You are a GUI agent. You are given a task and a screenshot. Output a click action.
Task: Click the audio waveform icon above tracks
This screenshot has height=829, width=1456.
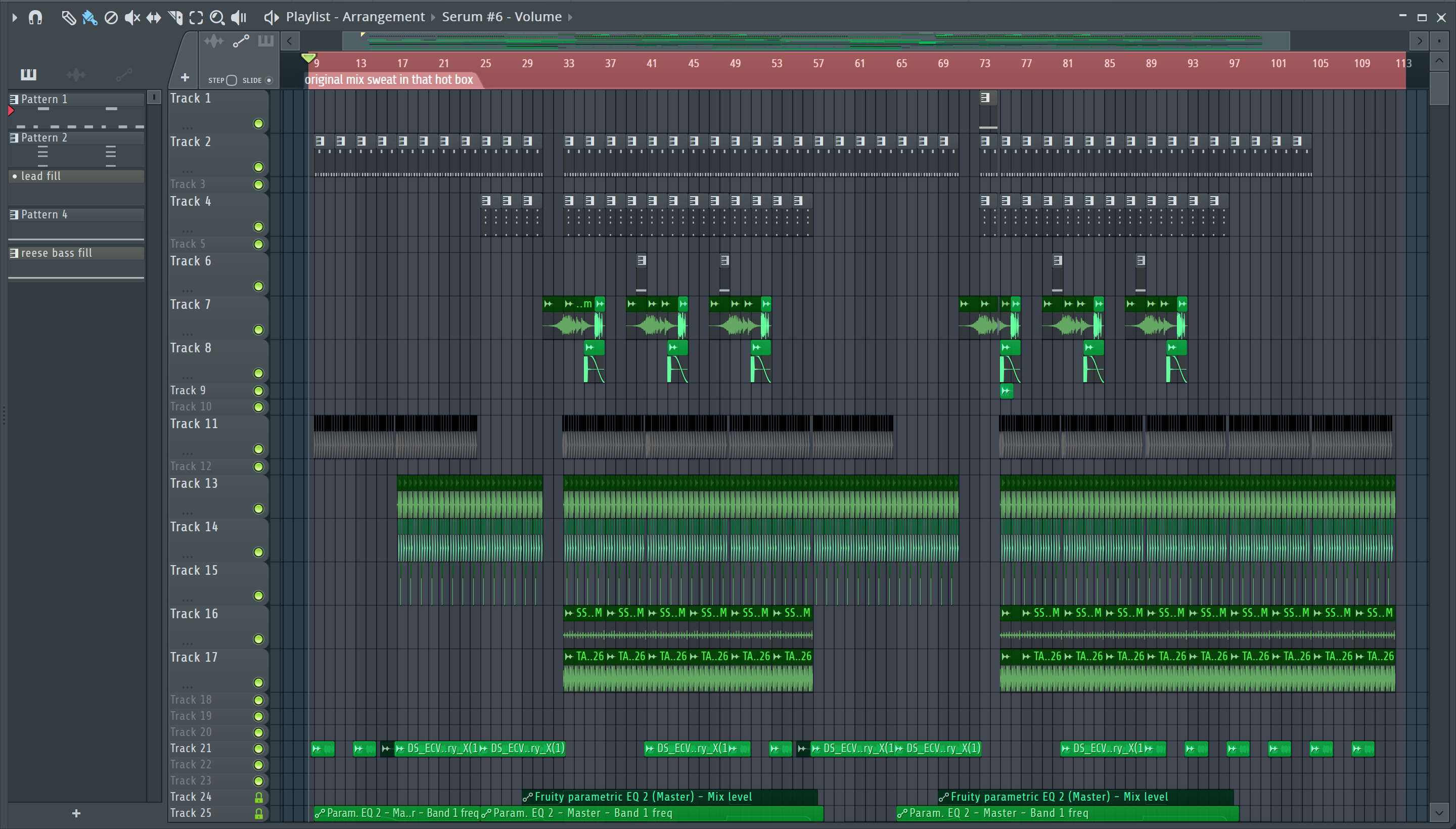pos(214,41)
